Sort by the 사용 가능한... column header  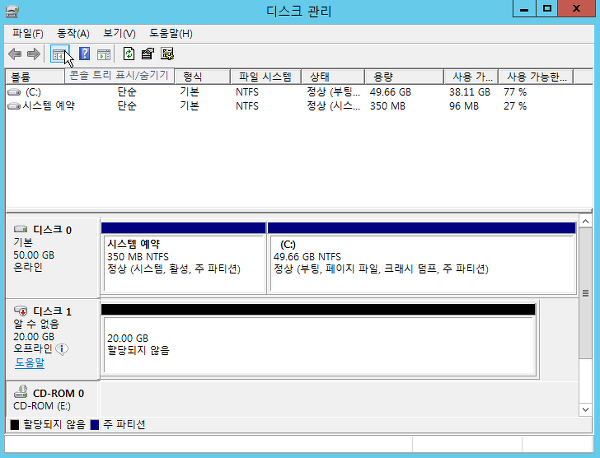pos(536,77)
